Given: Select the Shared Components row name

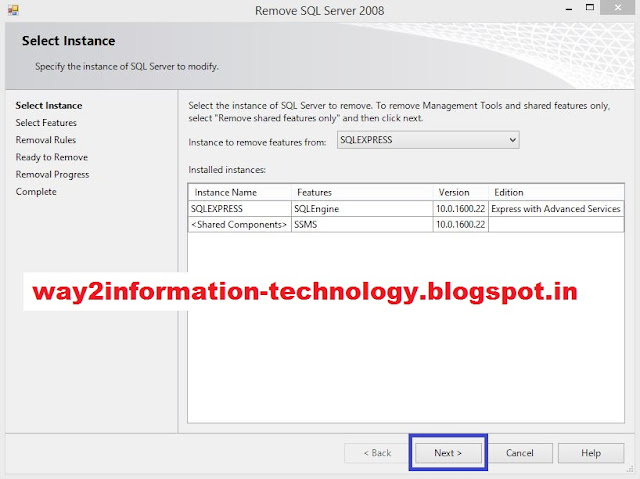Looking at the screenshot, I should [x=240, y=224].
